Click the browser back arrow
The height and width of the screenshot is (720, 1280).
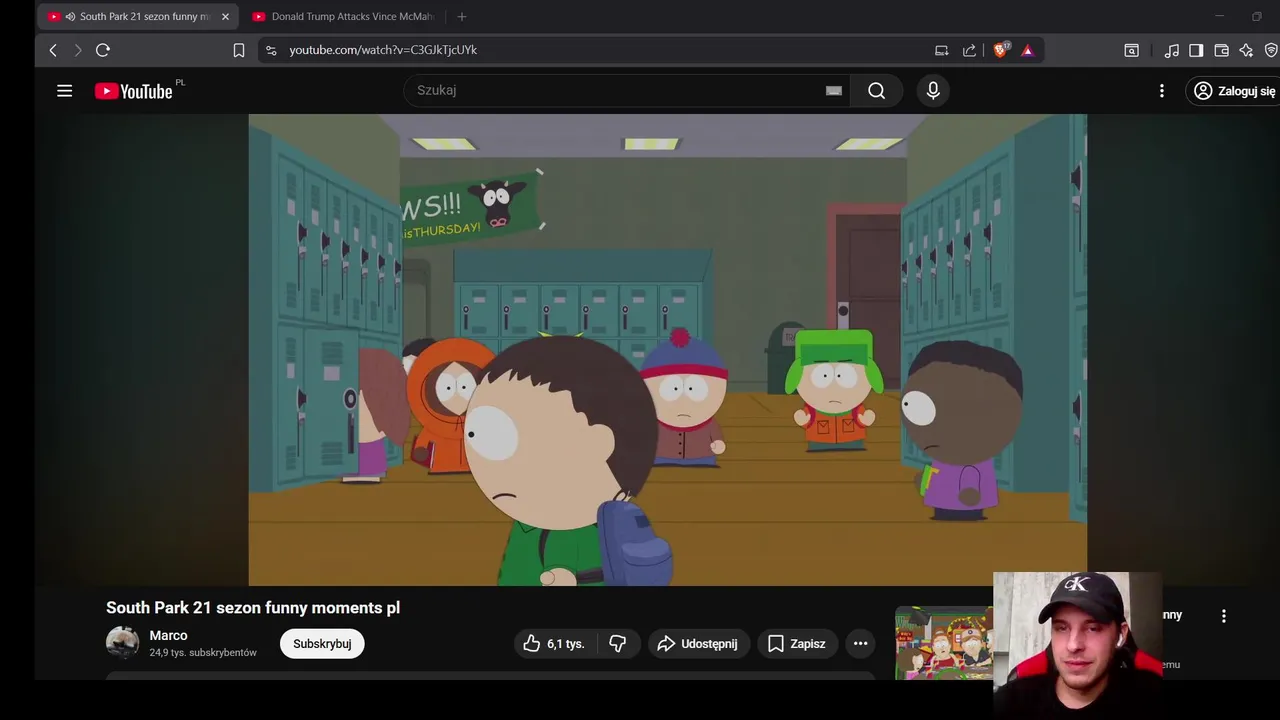[x=53, y=50]
